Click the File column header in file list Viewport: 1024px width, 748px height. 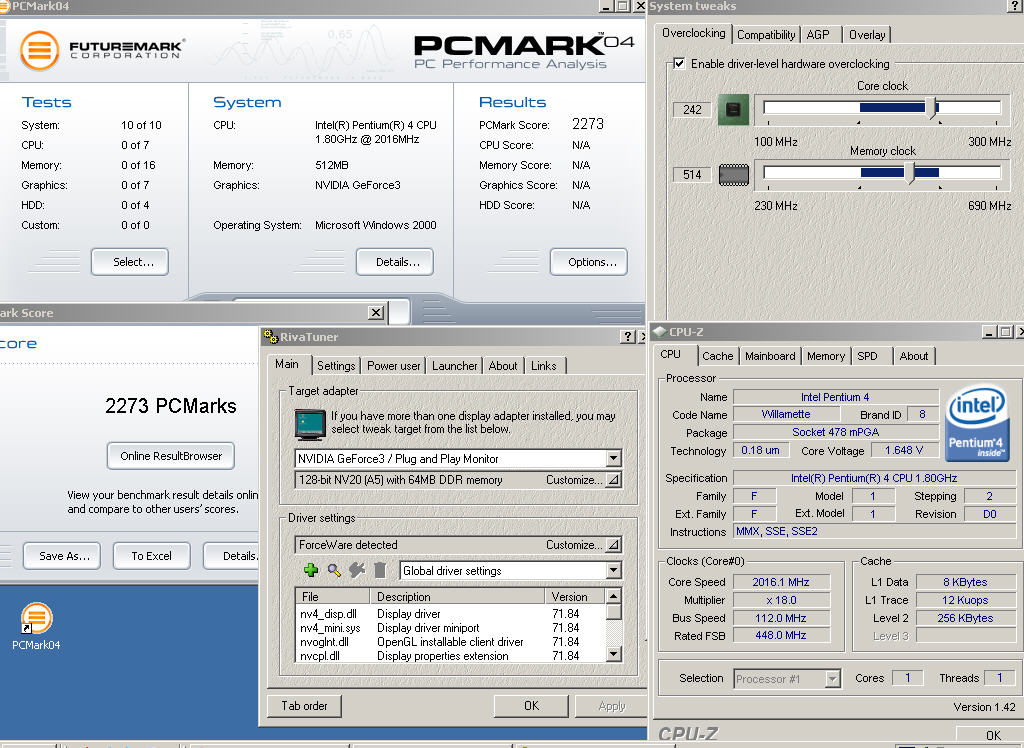coord(333,596)
